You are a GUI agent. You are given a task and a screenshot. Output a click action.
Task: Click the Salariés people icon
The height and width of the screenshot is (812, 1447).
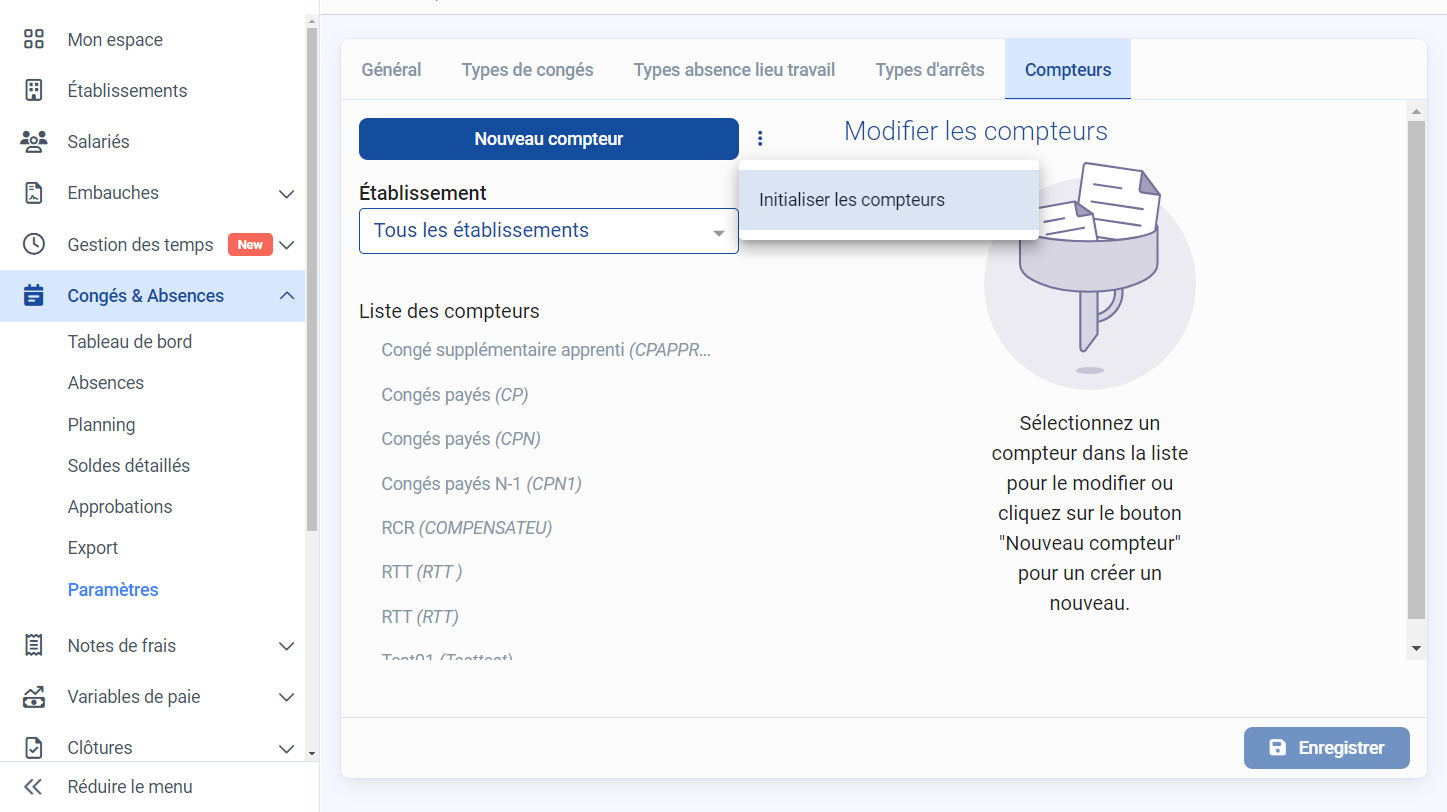click(x=34, y=141)
